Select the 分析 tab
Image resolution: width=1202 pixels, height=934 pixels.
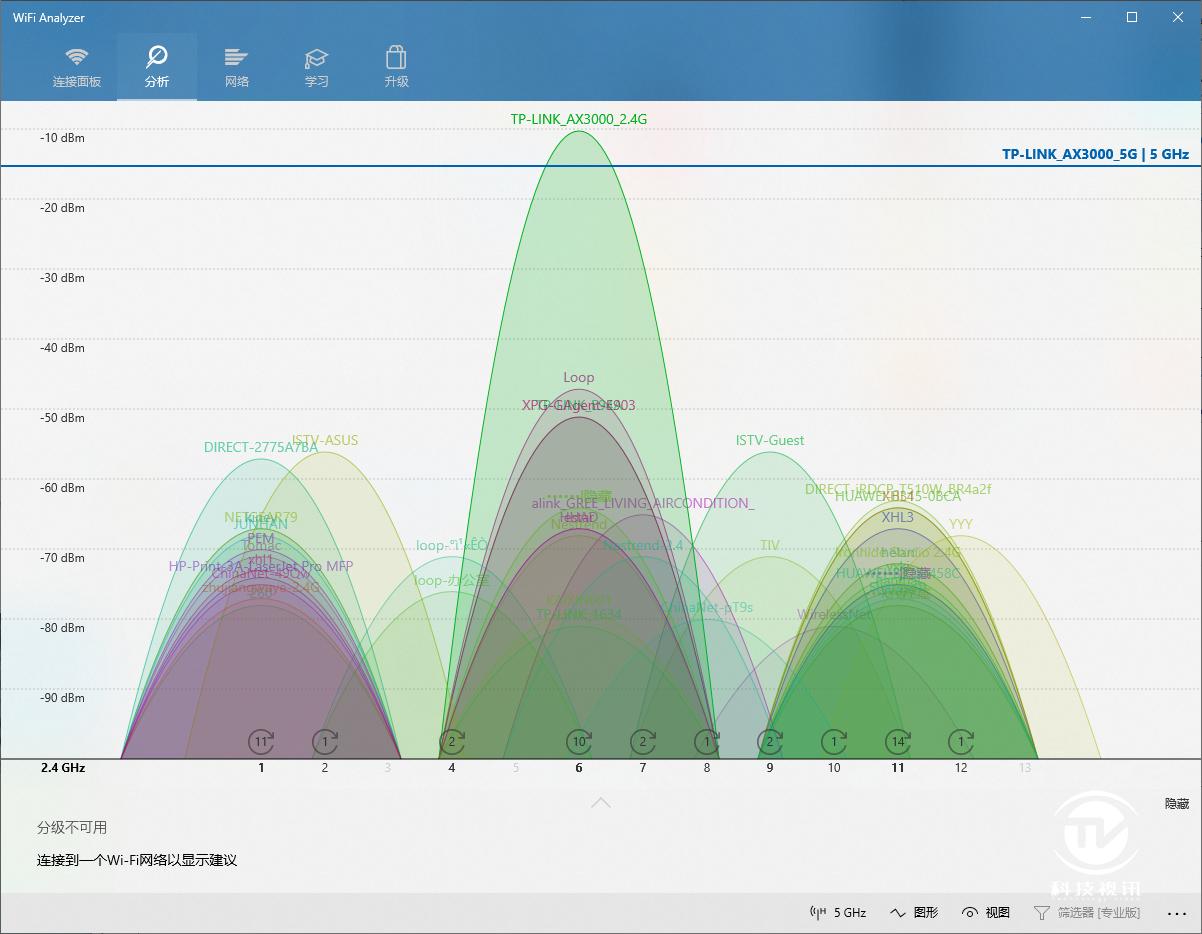click(x=157, y=57)
